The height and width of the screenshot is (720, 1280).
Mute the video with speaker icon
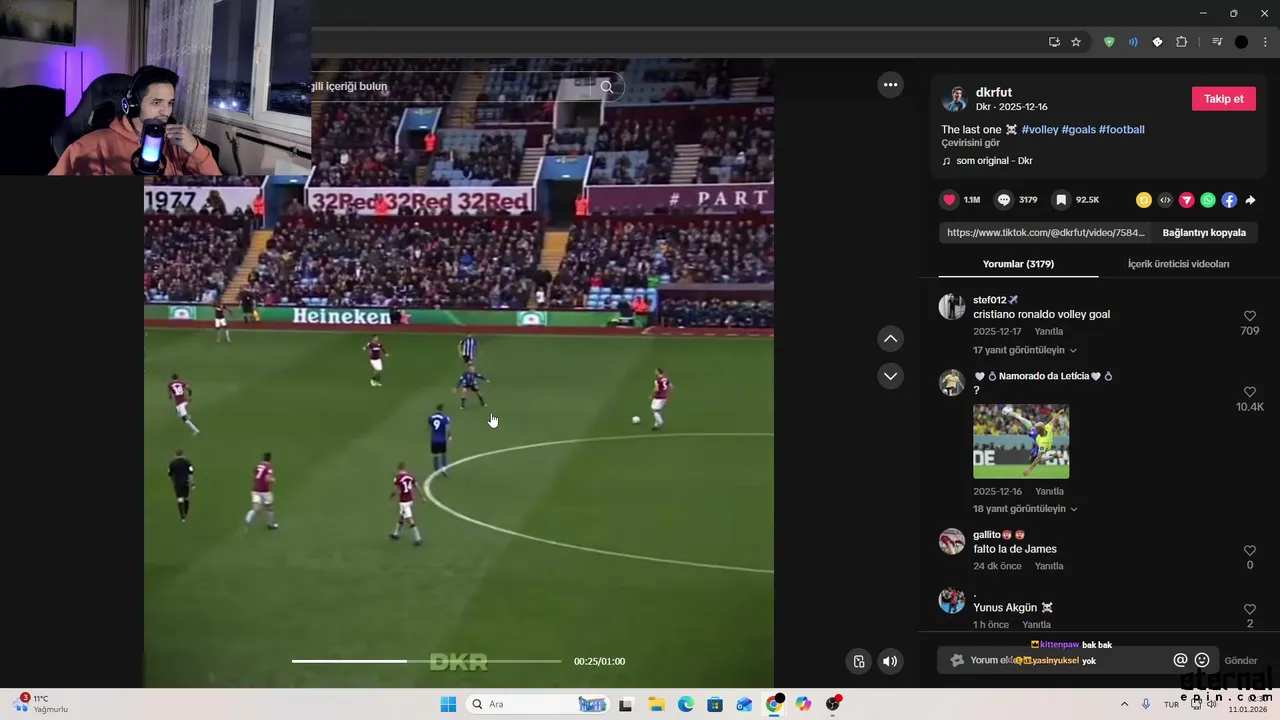tap(890, 661)
